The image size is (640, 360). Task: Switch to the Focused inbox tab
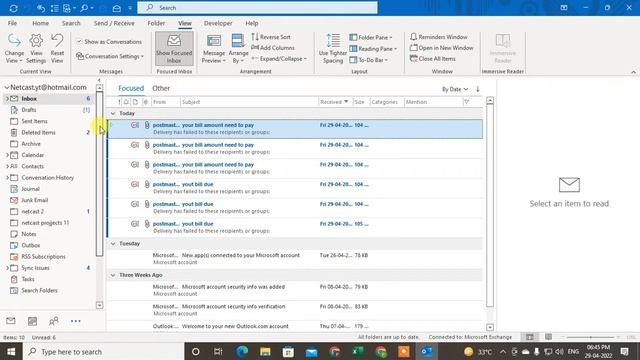pyautogui.click(x=131, y=88)
